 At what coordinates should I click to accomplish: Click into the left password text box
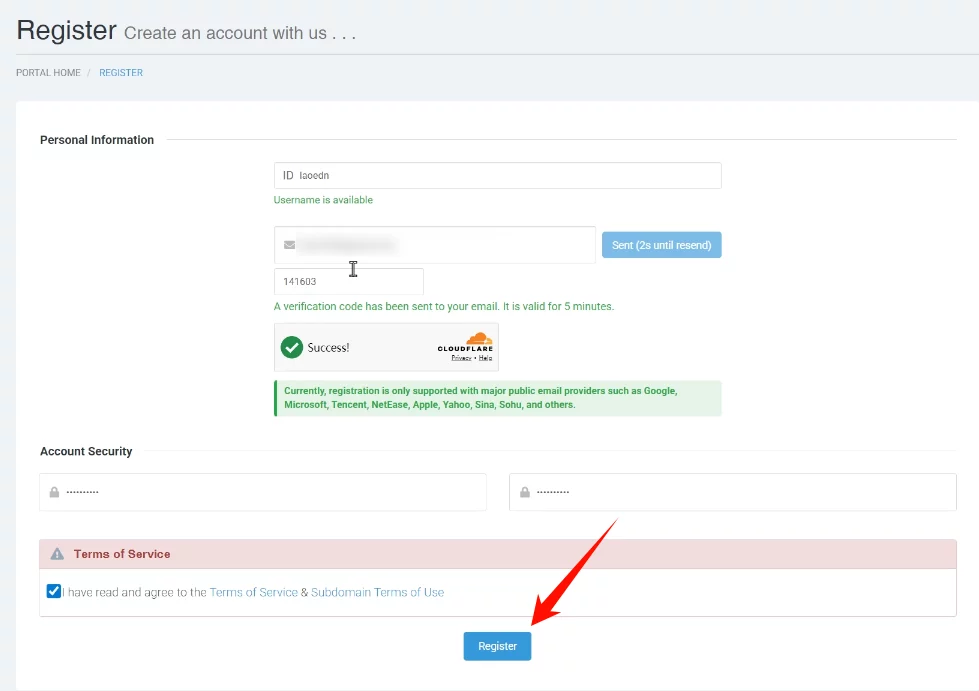point(270,493)
